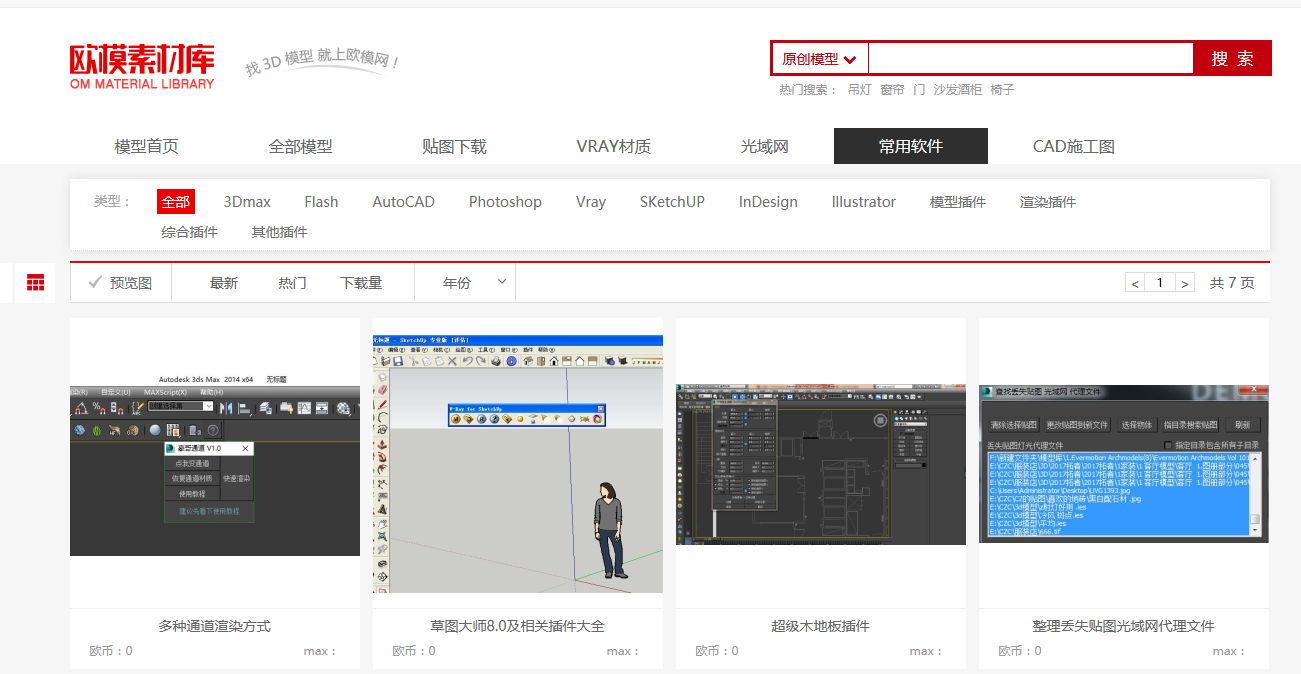The image size is (1301, 674).
Task: Select hot search keyword 椅子
Action: [x=1002, y=90]
